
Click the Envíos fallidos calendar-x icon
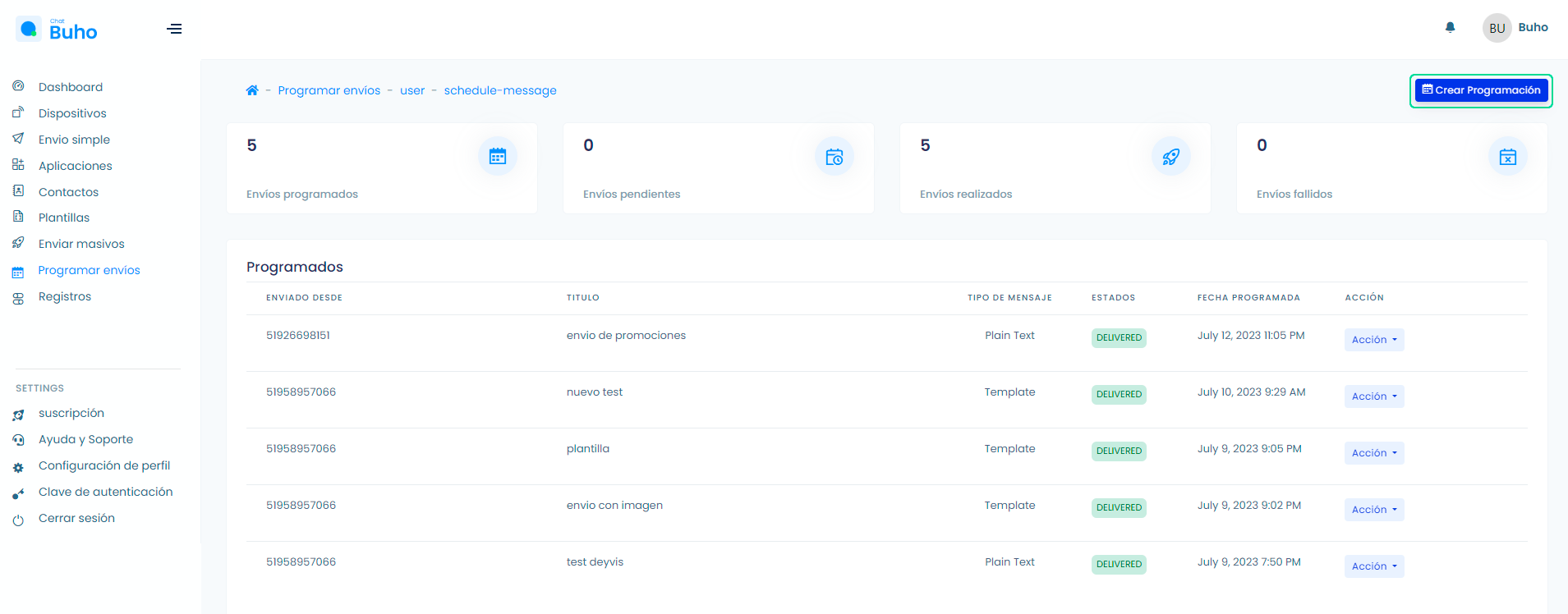point(1508,156)
